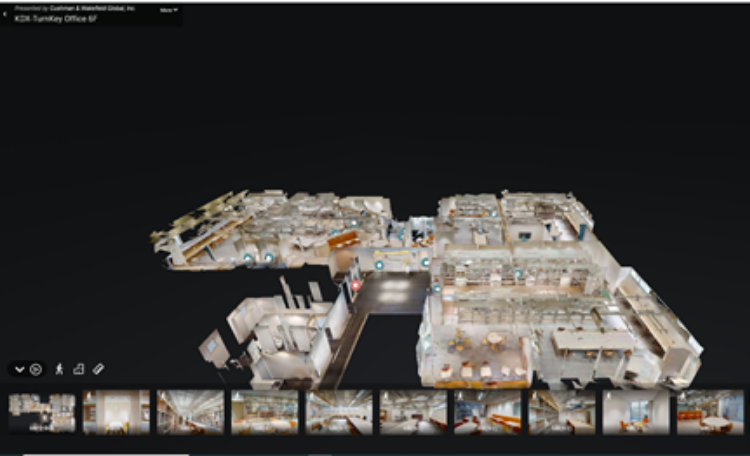Click the KDX-TurnKey Office 6F title
This screenshot has height=456, width=750.
55,19
